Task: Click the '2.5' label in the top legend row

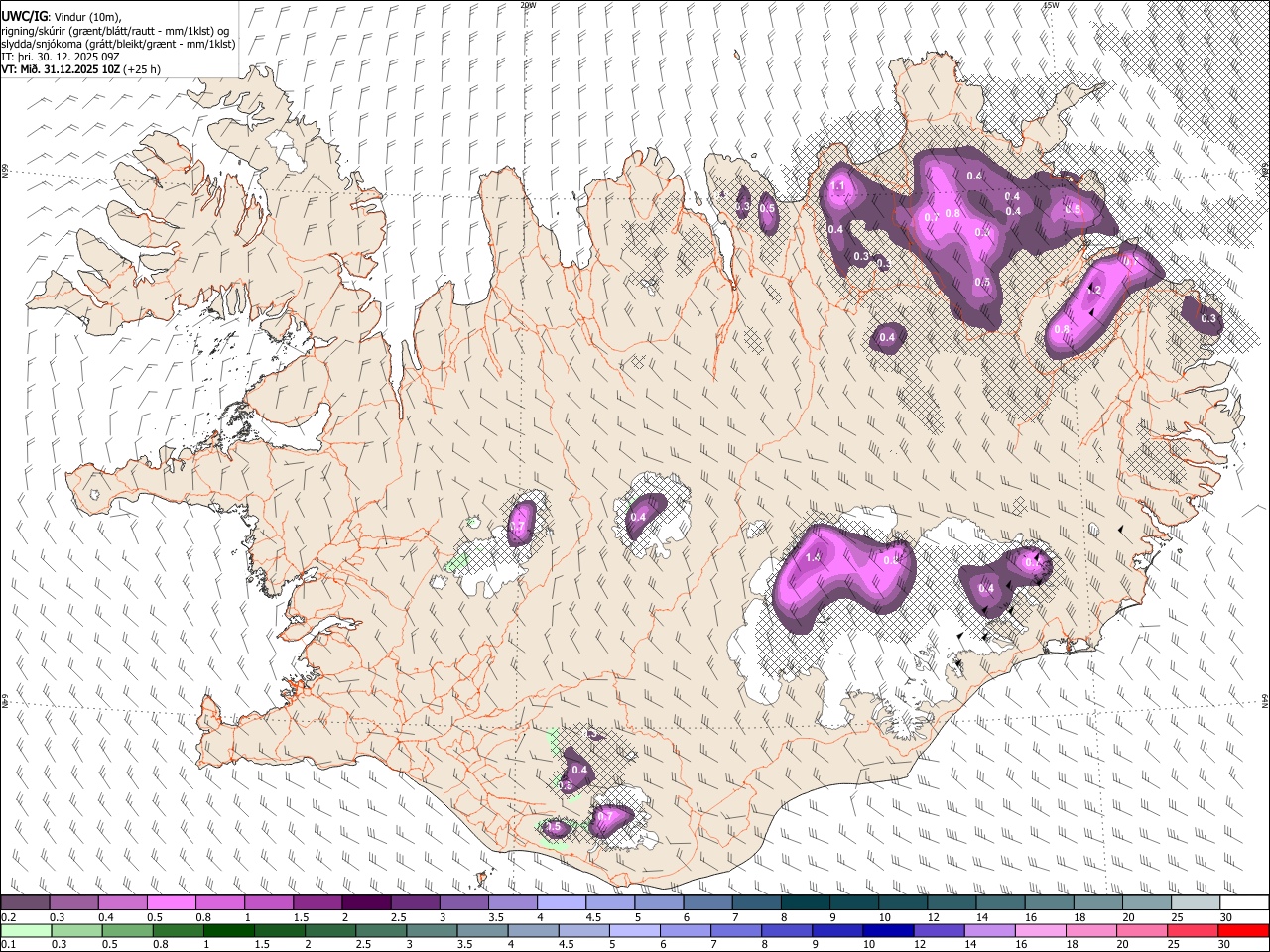Action: click(398, 918)
